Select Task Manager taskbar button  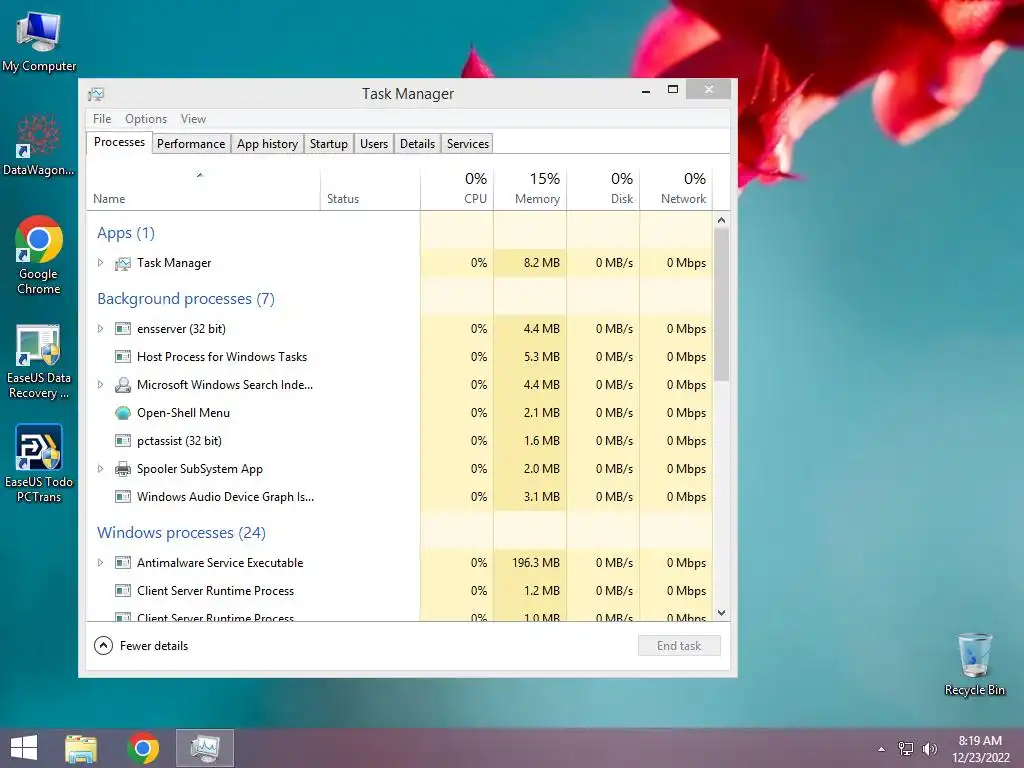(205, 748)
